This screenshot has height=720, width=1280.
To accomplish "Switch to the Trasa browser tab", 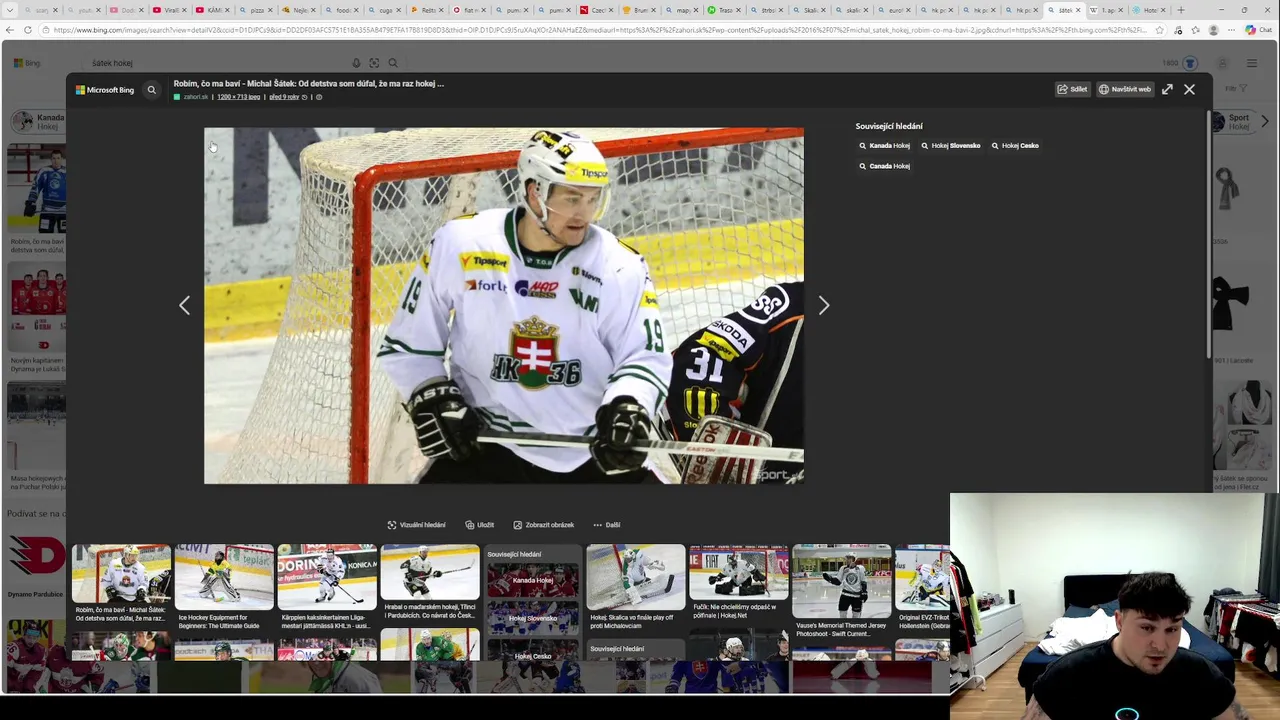I will pyautogui.click(x=725, y=10).
